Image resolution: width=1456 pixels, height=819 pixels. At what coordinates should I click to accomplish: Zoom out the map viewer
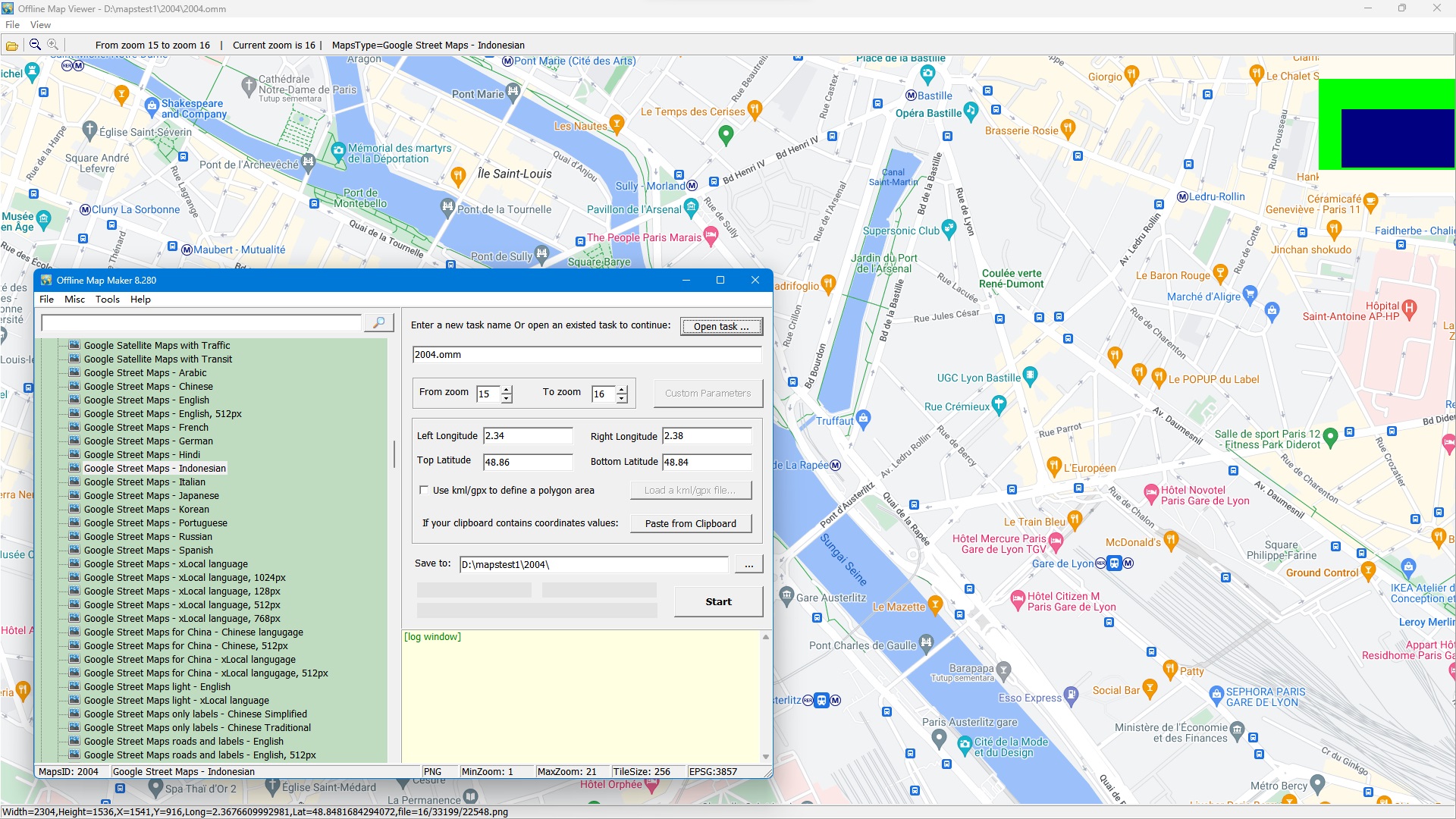coord(35,45)
